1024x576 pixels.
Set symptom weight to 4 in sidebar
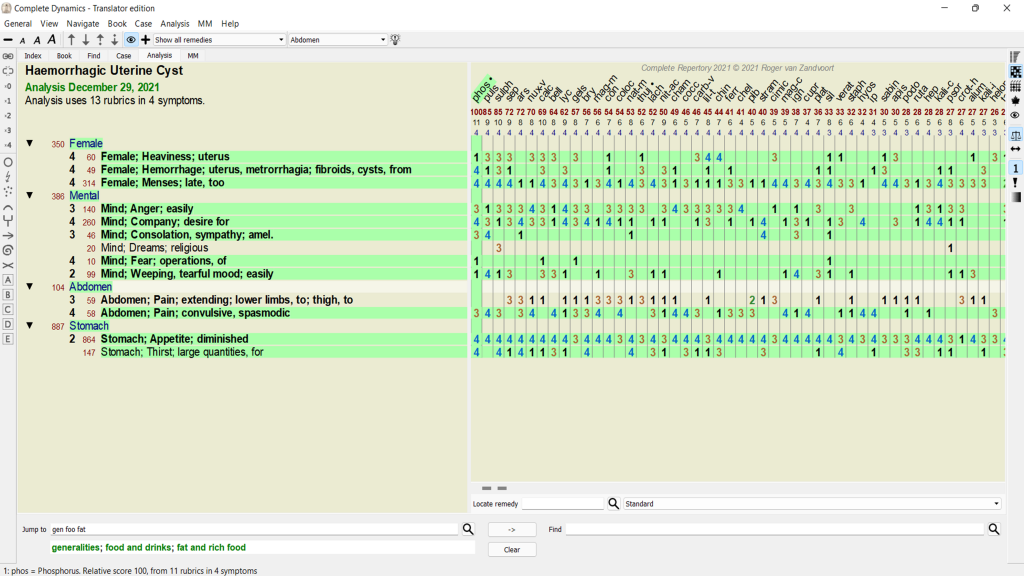8,145
